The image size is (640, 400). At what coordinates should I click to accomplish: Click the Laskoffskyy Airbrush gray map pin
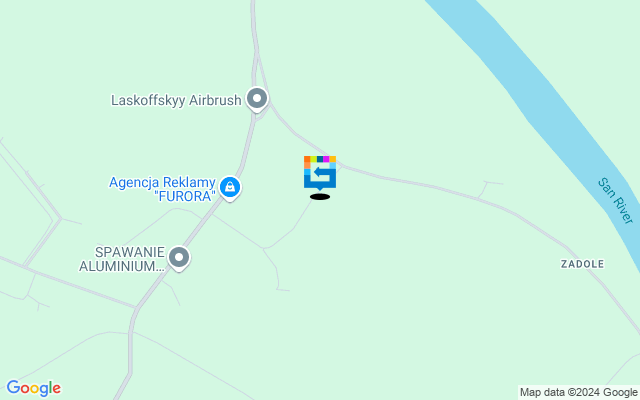tap(257, 100)
